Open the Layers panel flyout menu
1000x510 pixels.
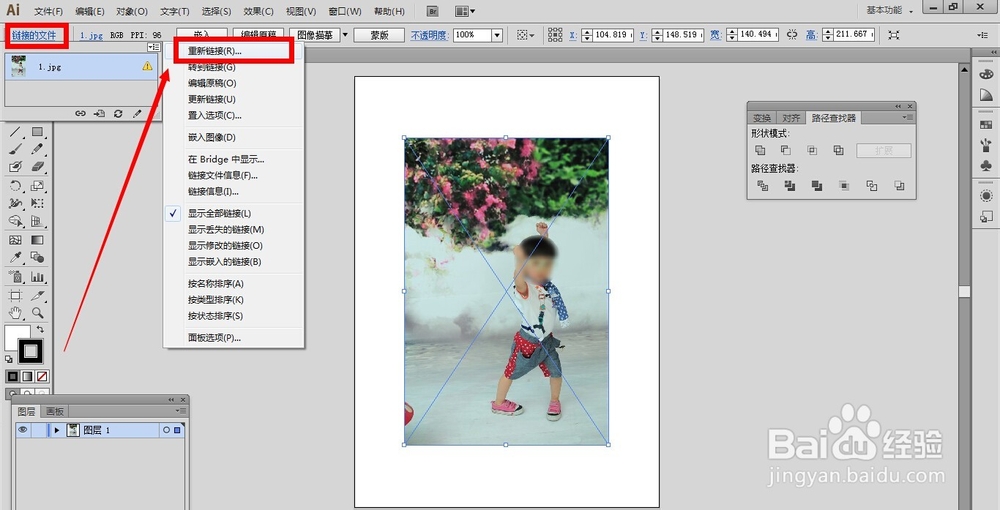(x=181, y=411)
